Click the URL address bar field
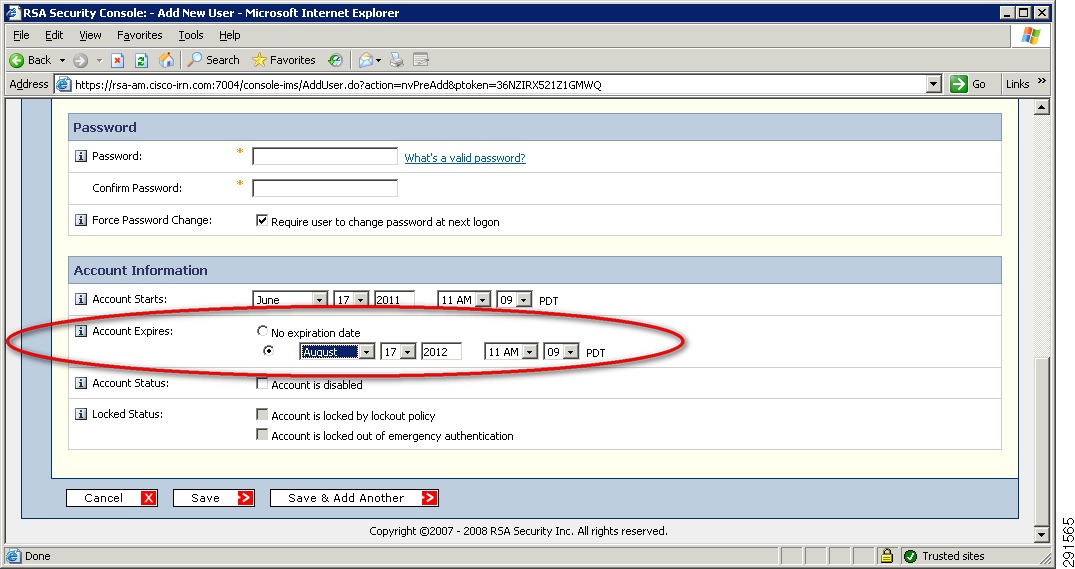Viewport: 1075px width, 569px height. (x=499, y=84)
